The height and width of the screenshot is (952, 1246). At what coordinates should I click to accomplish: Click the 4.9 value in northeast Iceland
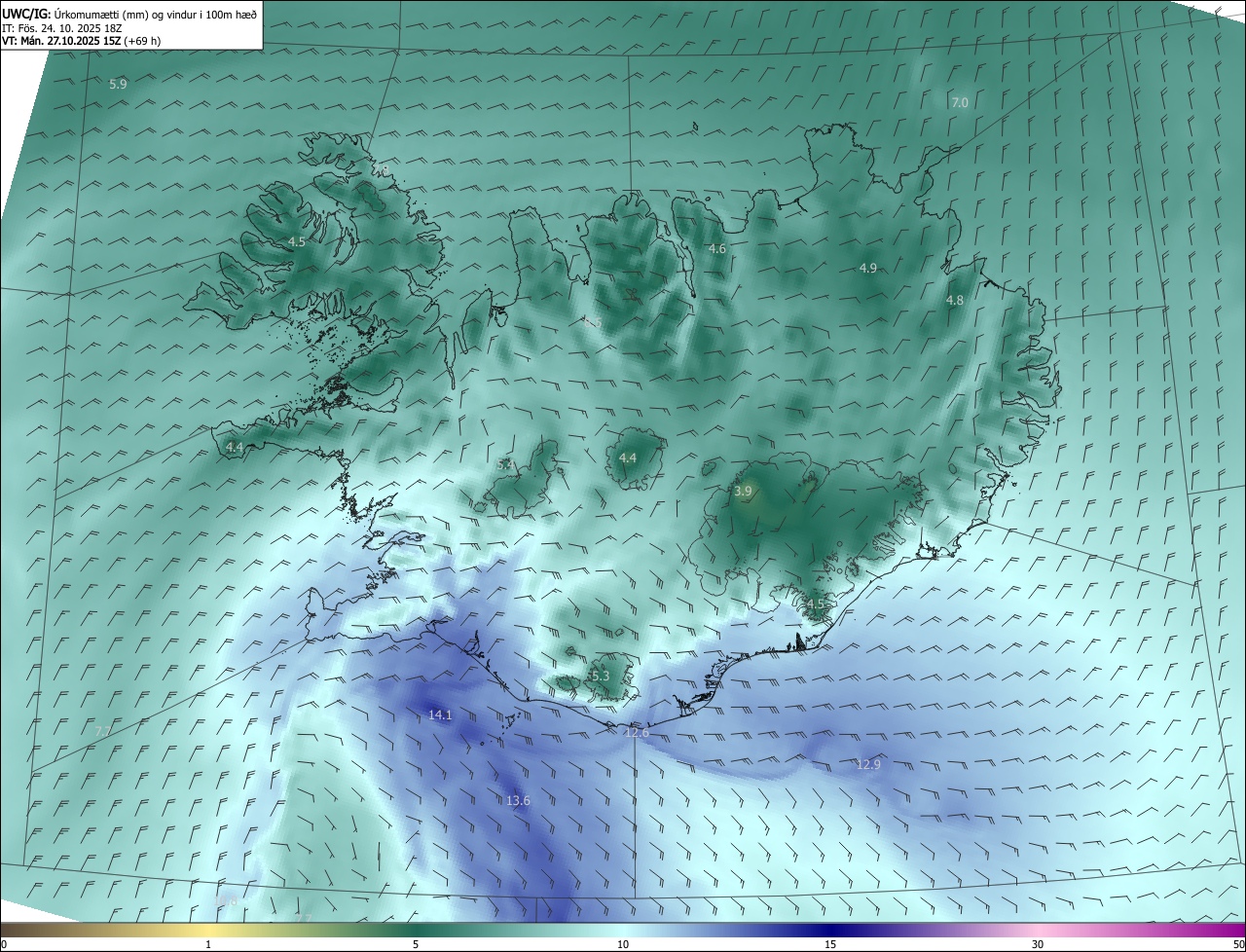868,268
